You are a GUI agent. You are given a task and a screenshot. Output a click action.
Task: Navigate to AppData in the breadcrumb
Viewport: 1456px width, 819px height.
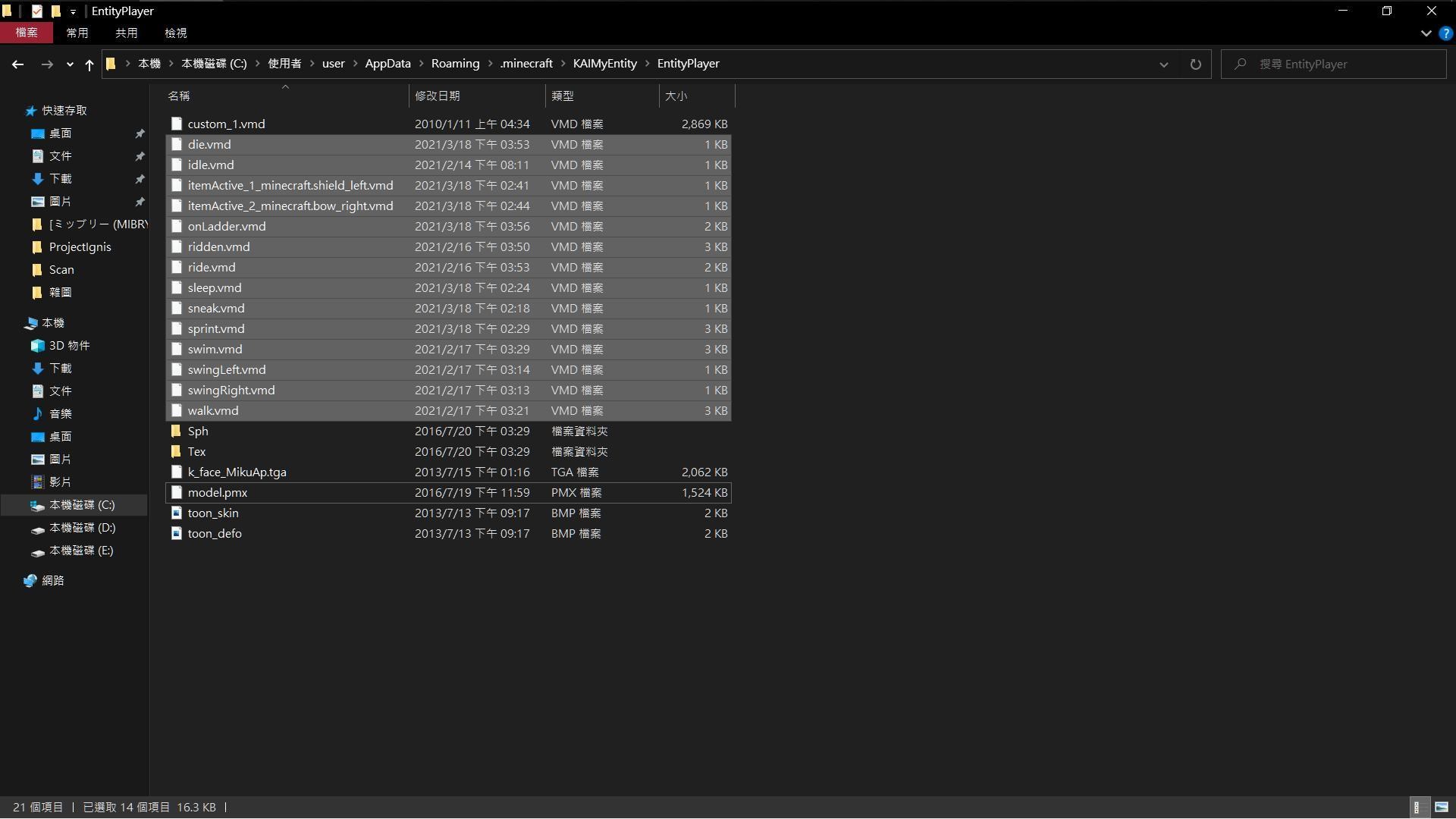388,64
